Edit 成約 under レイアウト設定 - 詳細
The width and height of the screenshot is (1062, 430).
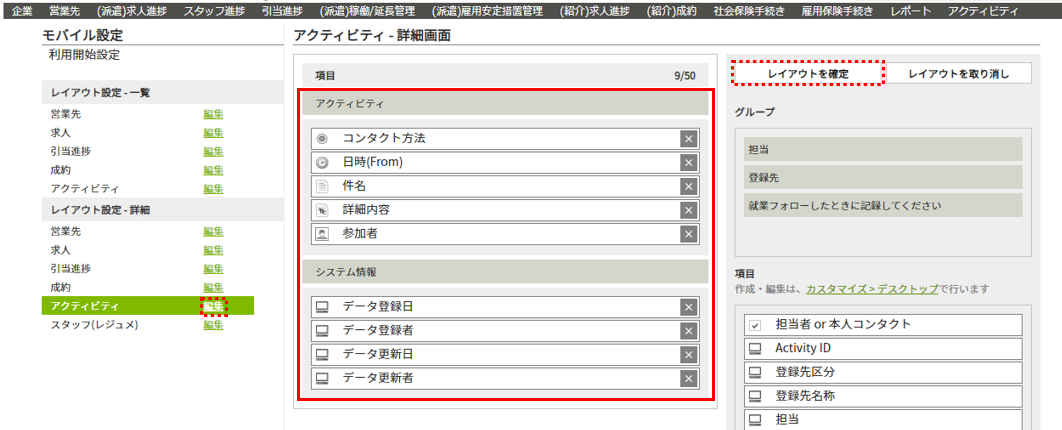click(213, 287)
